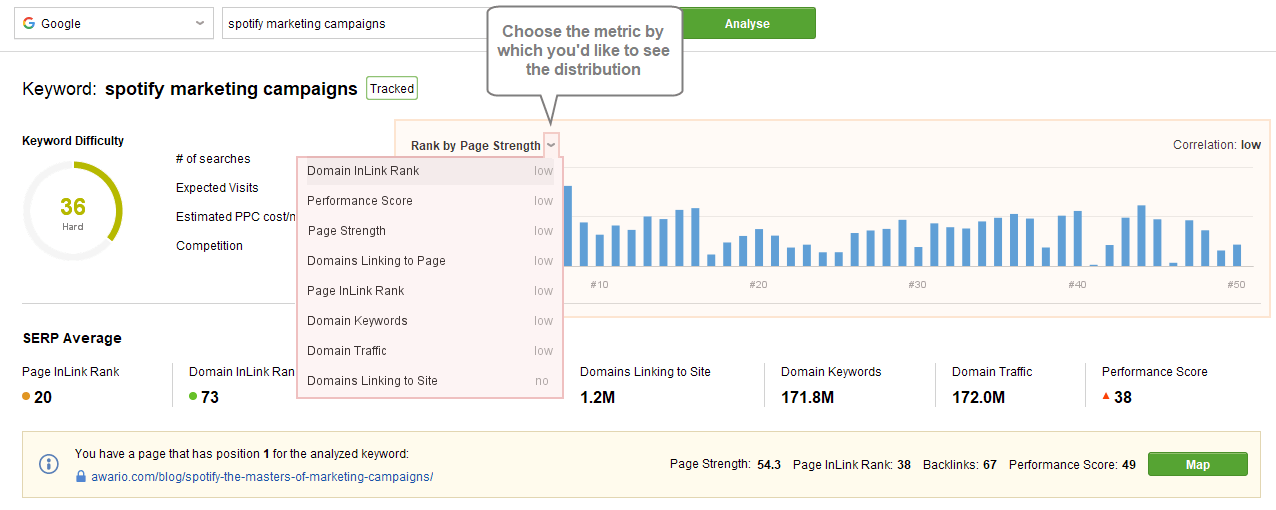Screen dimensions: 1276x510
Task: Click the Competition label
Action: [x=209, y=246]
